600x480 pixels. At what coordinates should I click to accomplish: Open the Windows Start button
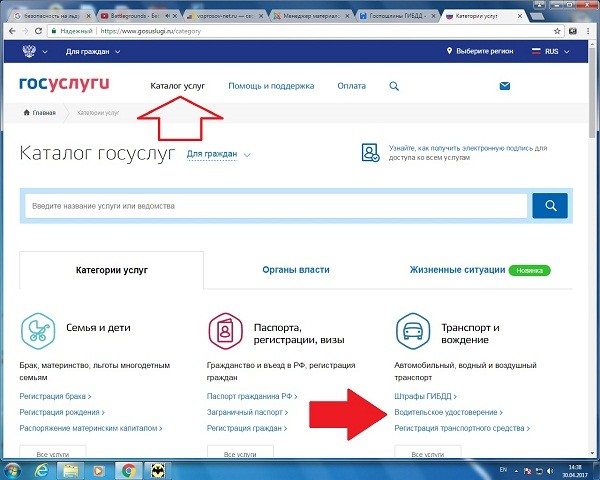click(x=11, y=470)
